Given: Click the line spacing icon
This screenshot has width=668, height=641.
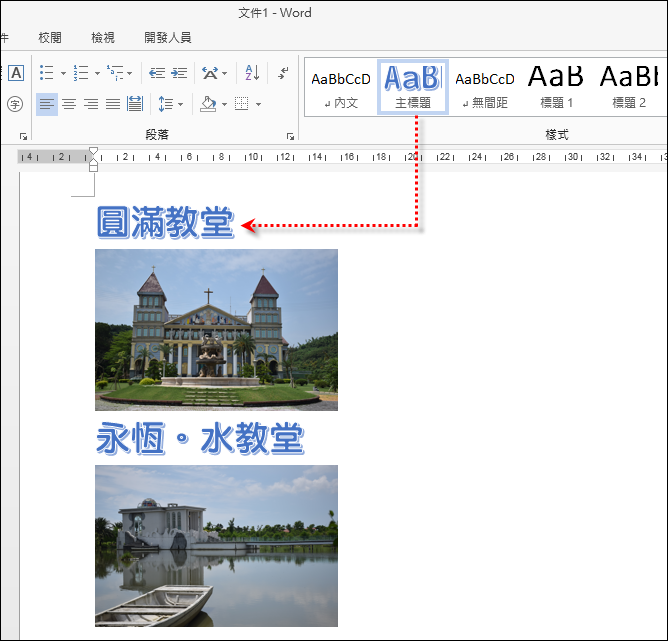Looking at the screenshot, I should [x=166, y=104].
